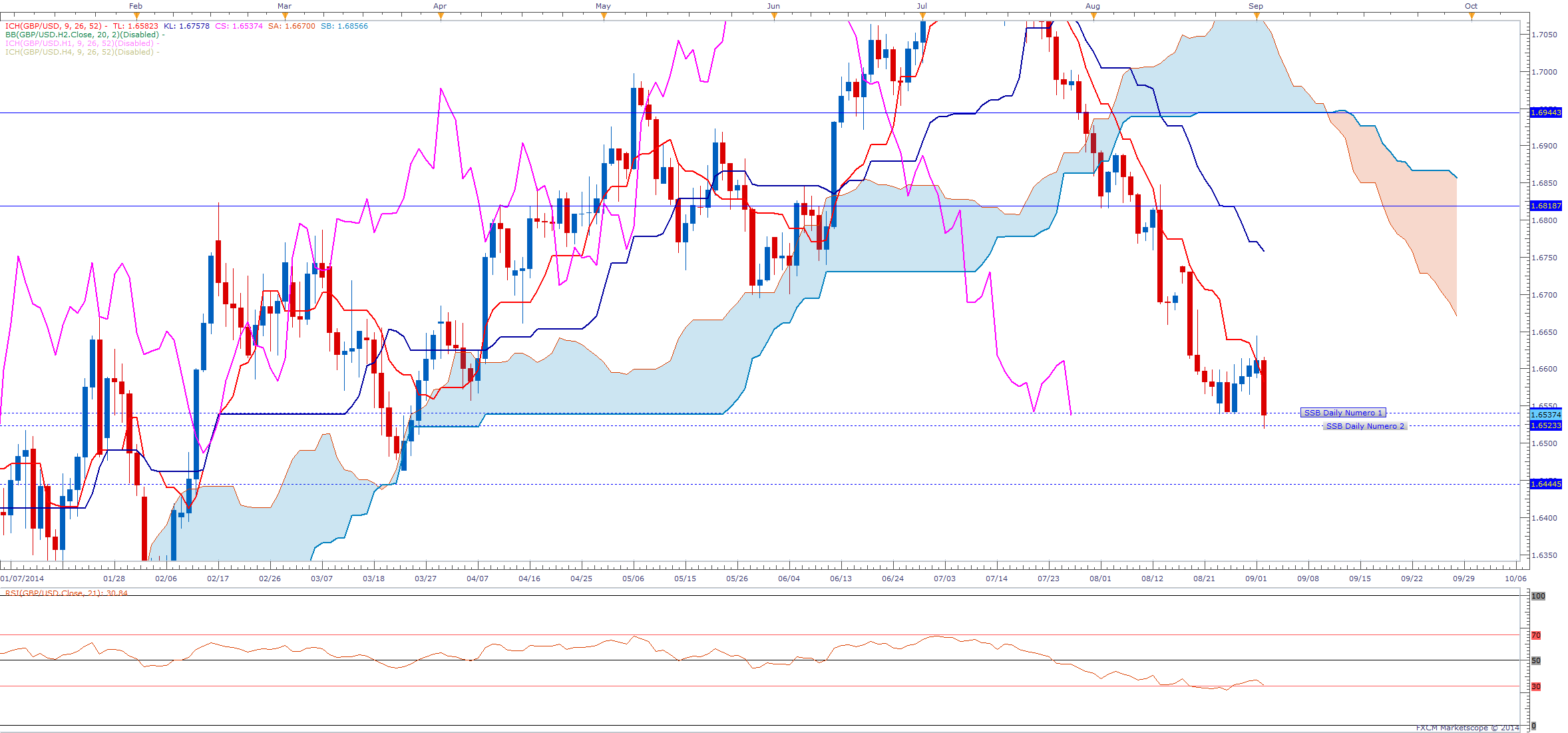Screen dimensions: 1568x733
Task: Click the SA: 1.66700 legend value
Action: [292, 26]
